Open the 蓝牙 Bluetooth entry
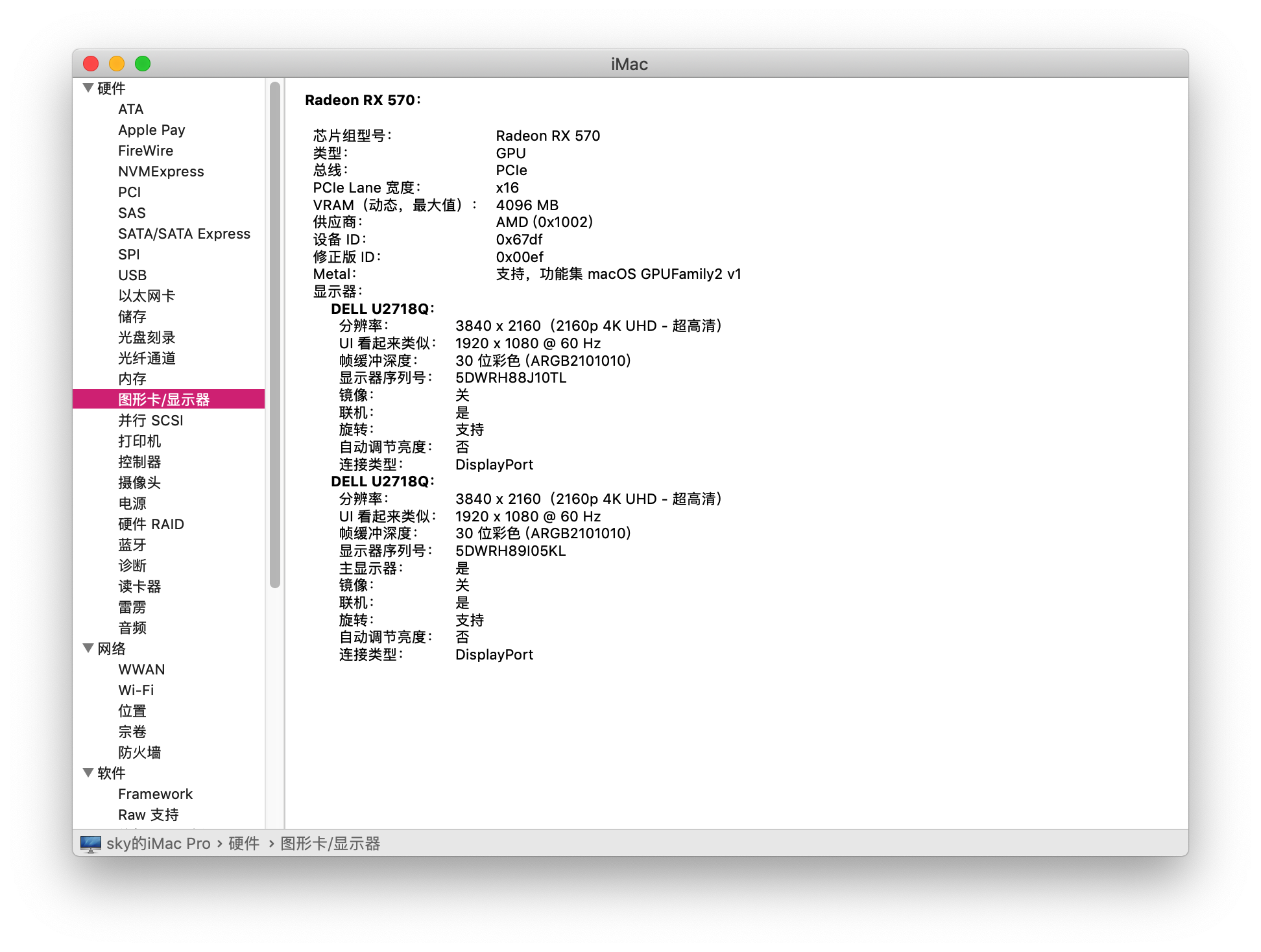Viewport: 1261px width, 952px height. pos(132,545)
